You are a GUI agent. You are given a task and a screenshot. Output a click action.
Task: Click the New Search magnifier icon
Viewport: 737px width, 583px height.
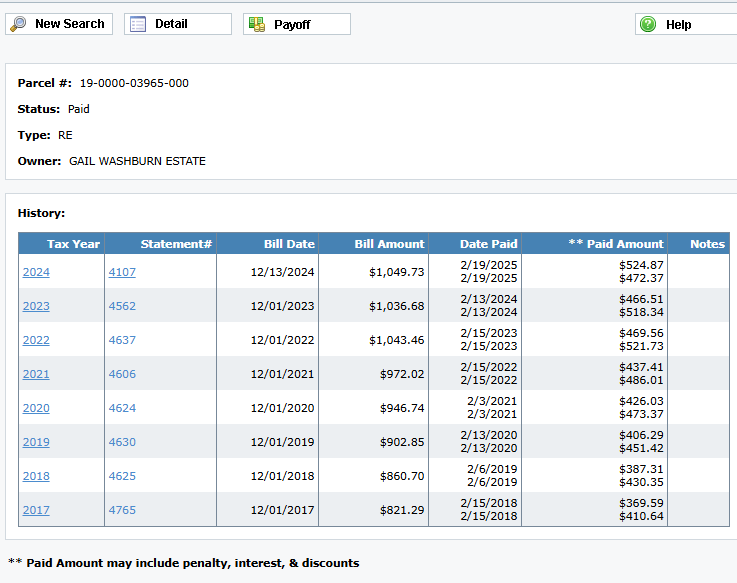(x=19, y=24)
